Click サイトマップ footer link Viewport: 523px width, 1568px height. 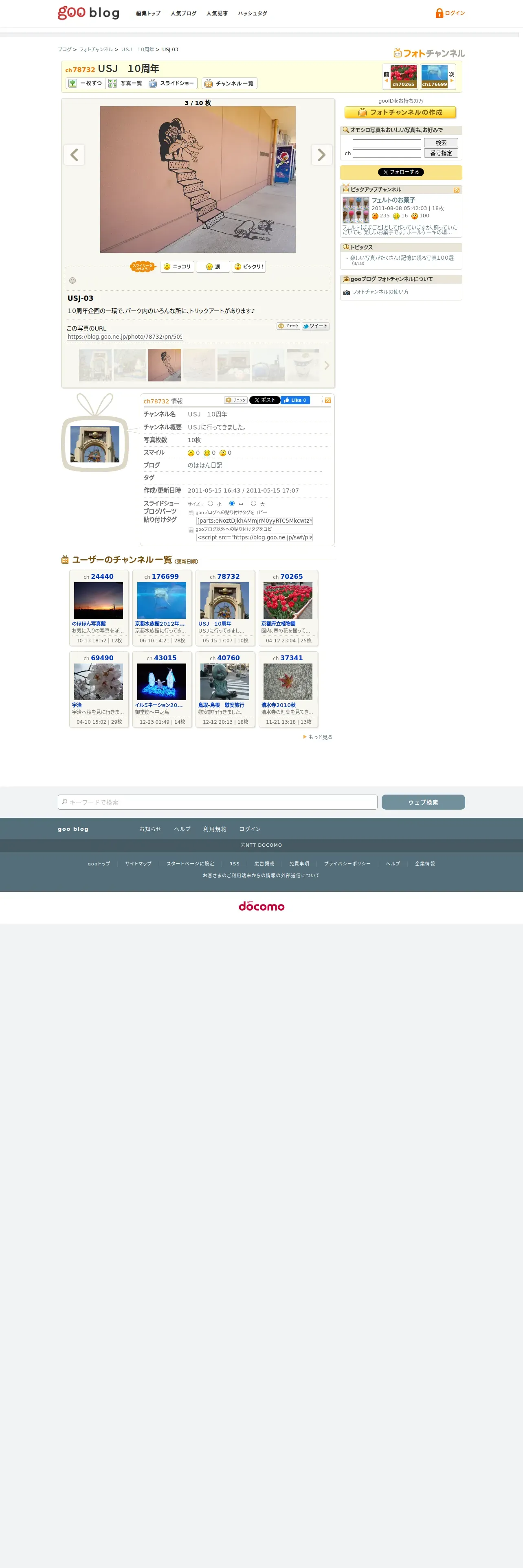(138, 864)
